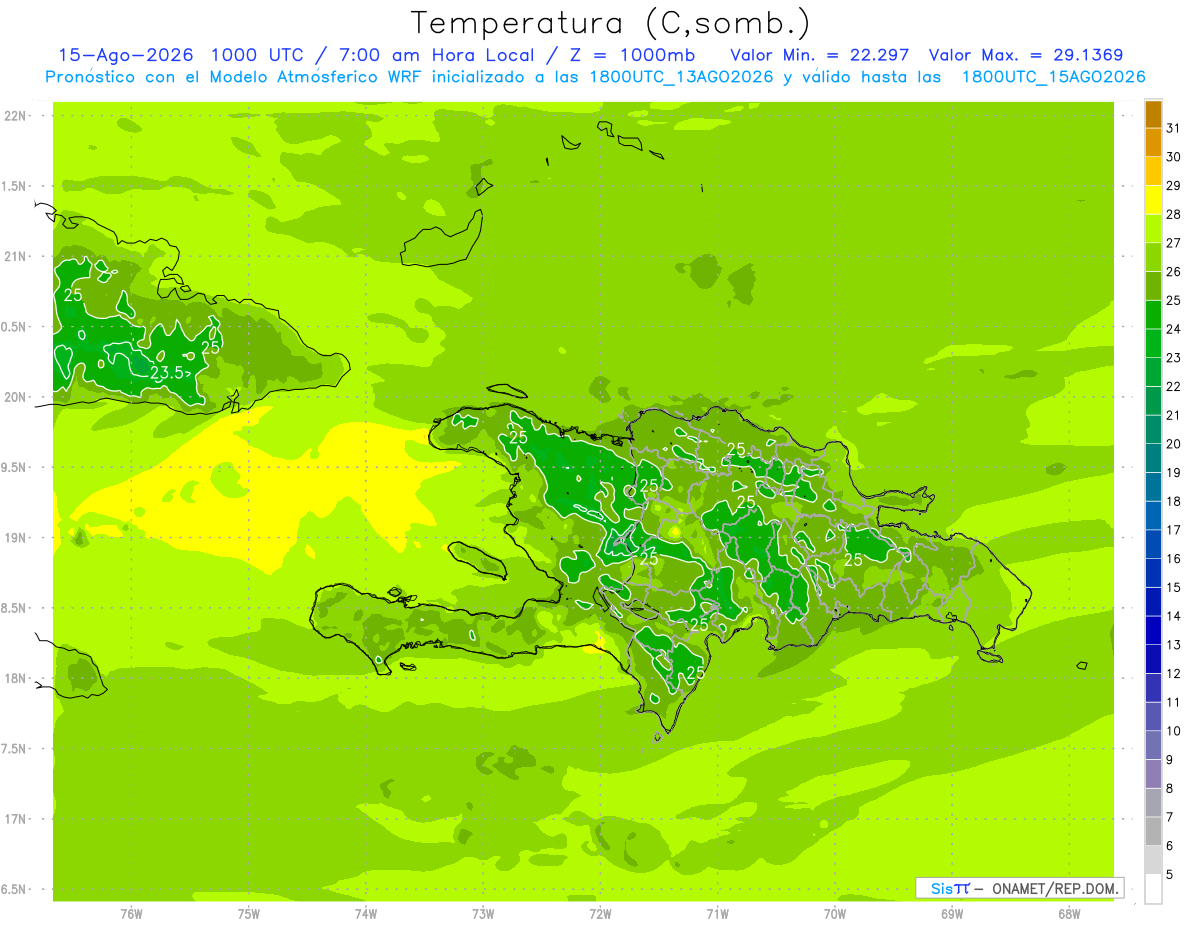Click the dark orange swatch above colorbar label 31
Viewport: 1200px width, 927px height.
click(1153, 115)
